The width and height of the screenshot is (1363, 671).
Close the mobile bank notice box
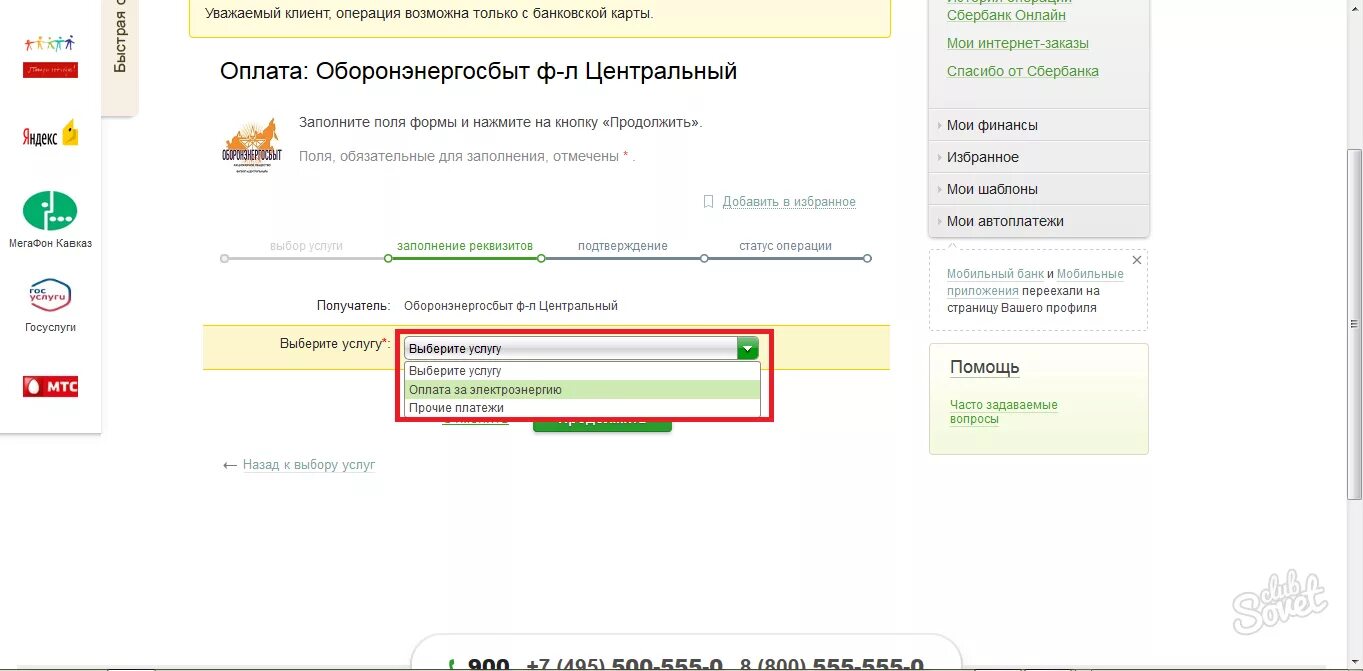(x=1136, y=260)
